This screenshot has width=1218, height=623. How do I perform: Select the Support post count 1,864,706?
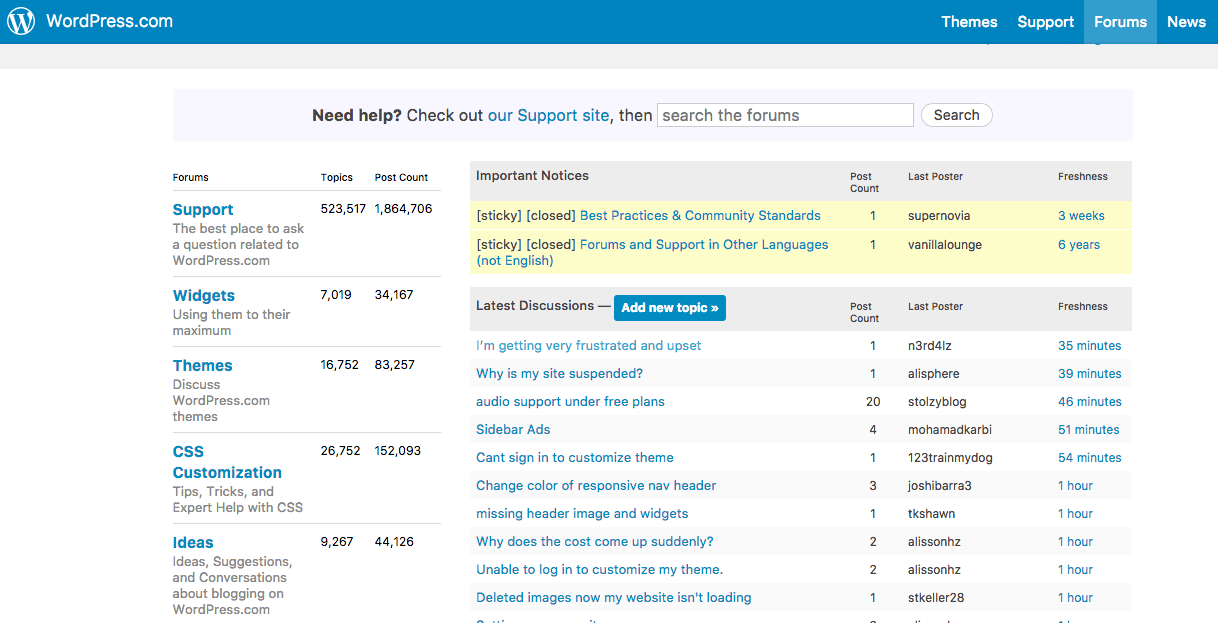pos(403,208)
